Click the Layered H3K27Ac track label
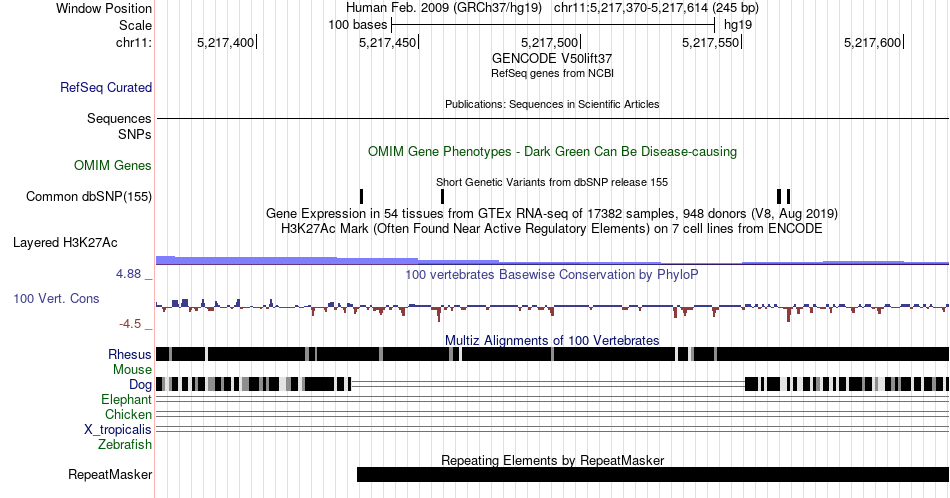The image size is (950, 498). [65, 242]
